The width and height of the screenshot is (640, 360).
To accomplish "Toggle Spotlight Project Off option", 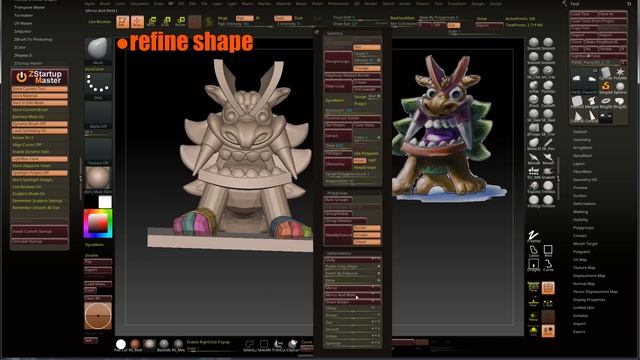I will point(40,173).
